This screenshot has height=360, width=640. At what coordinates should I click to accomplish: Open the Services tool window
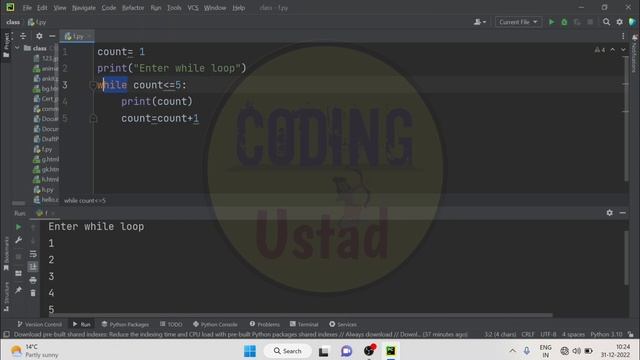343,324
